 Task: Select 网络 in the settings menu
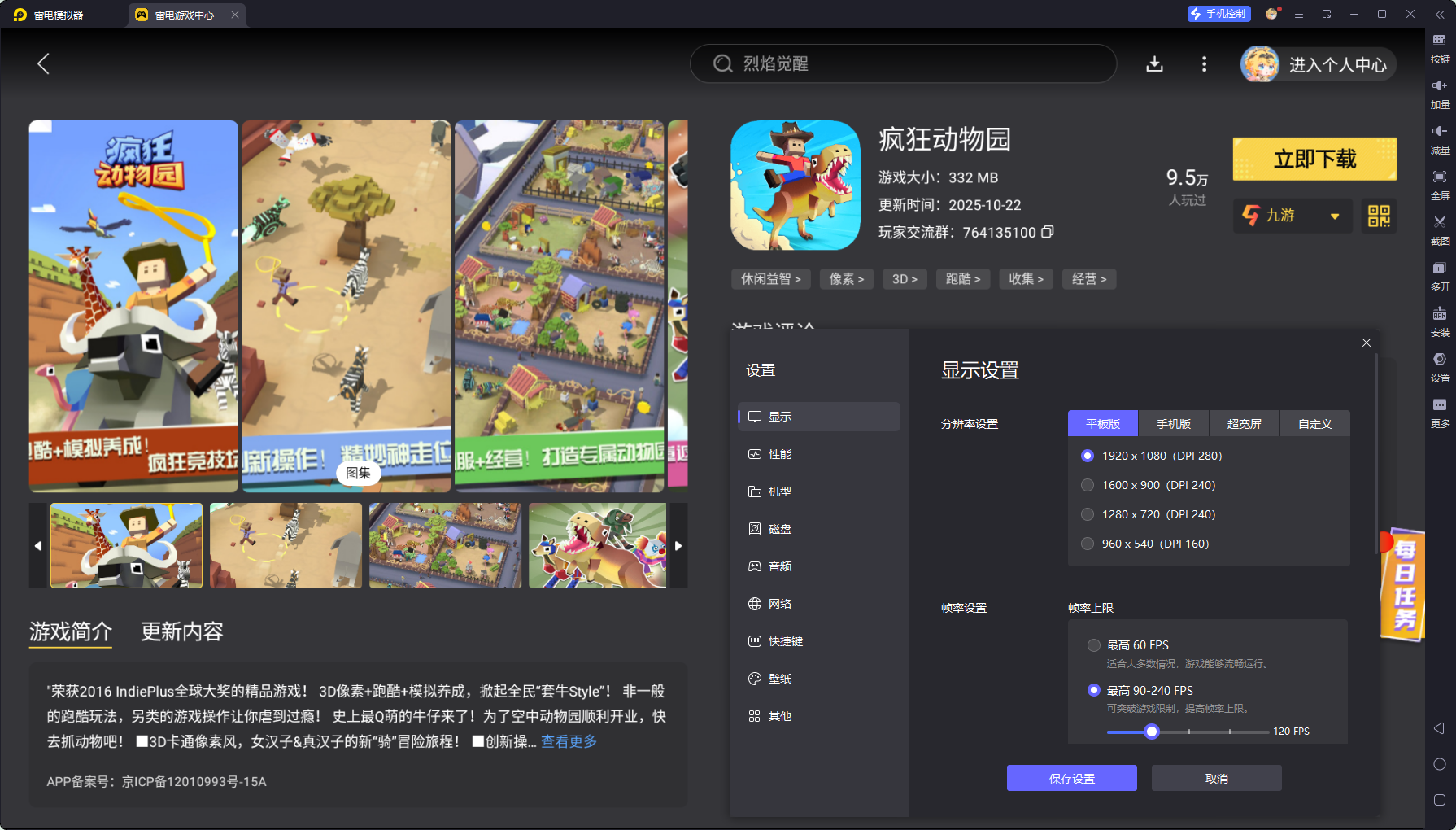[x=818, y=604]
